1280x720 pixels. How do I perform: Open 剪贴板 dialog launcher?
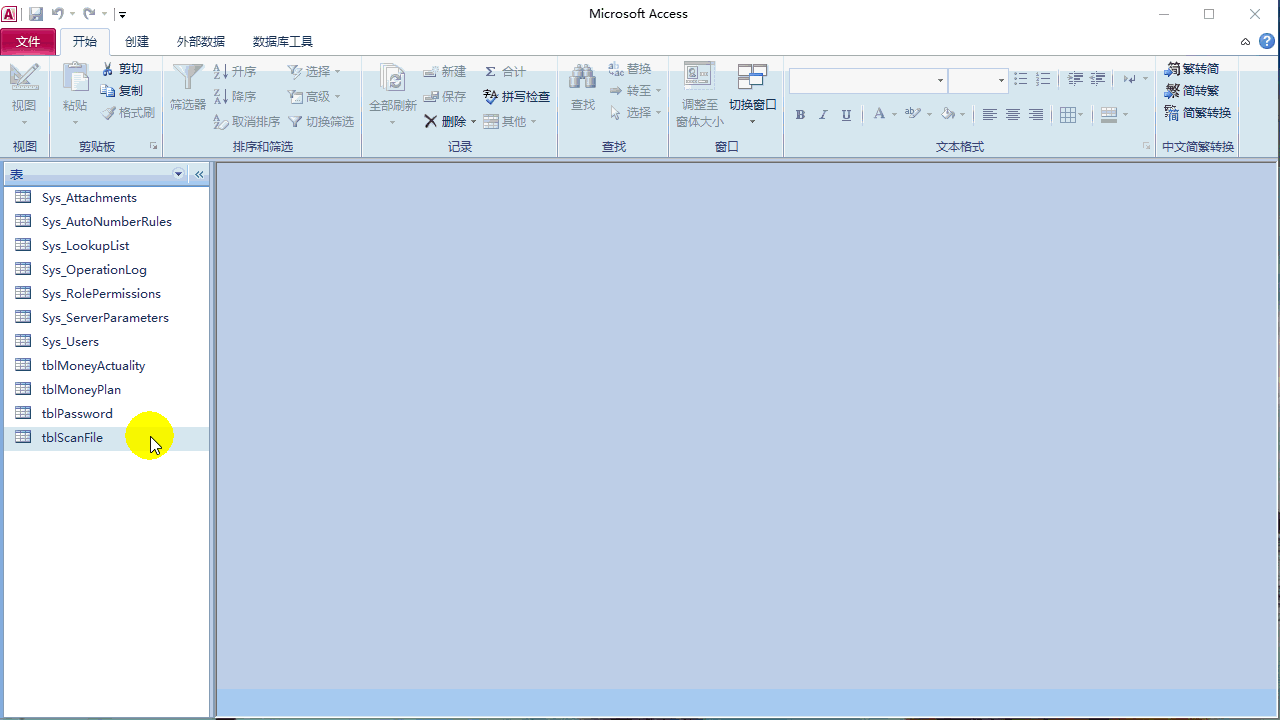[154, 147]
